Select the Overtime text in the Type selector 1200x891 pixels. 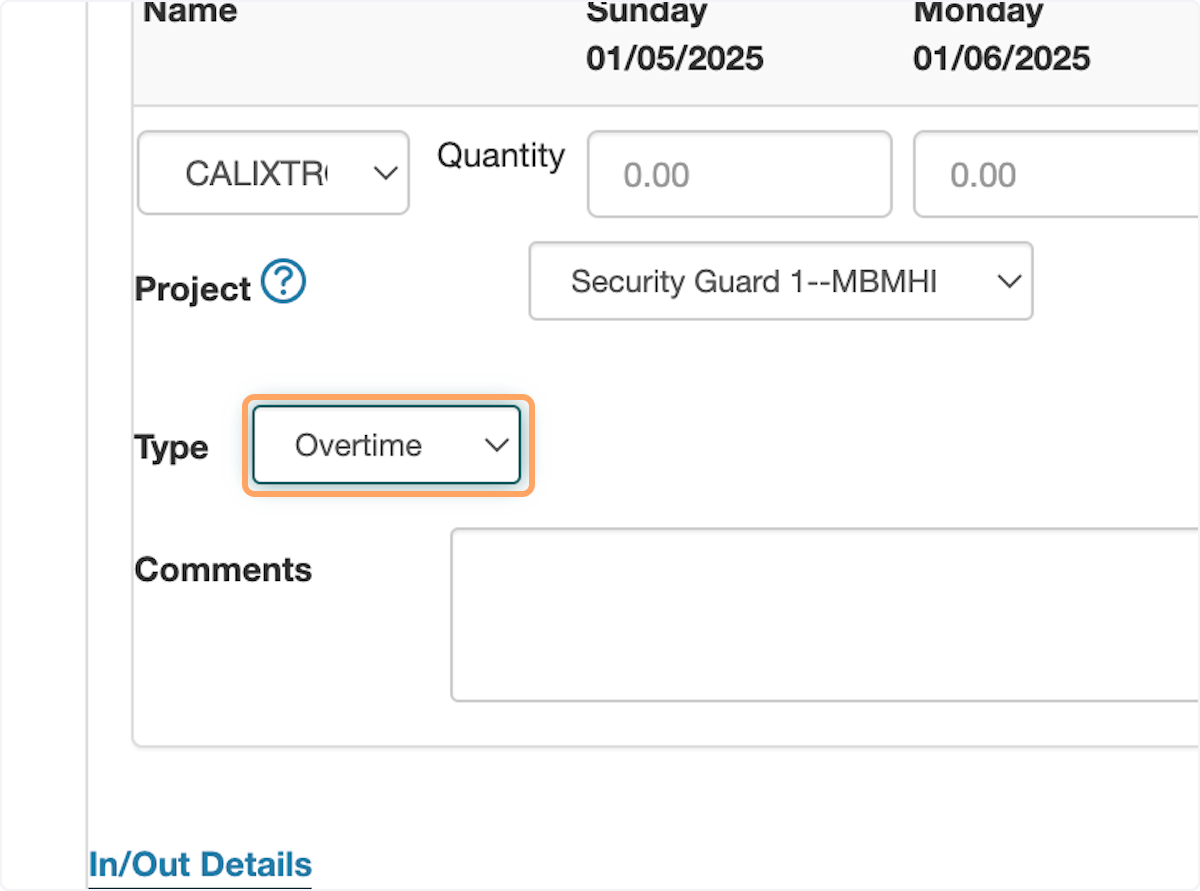[x=359, y=445]
